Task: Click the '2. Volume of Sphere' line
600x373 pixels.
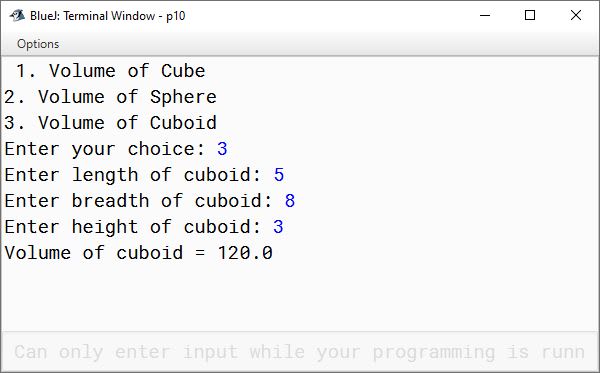Action: tap(111, 97)
